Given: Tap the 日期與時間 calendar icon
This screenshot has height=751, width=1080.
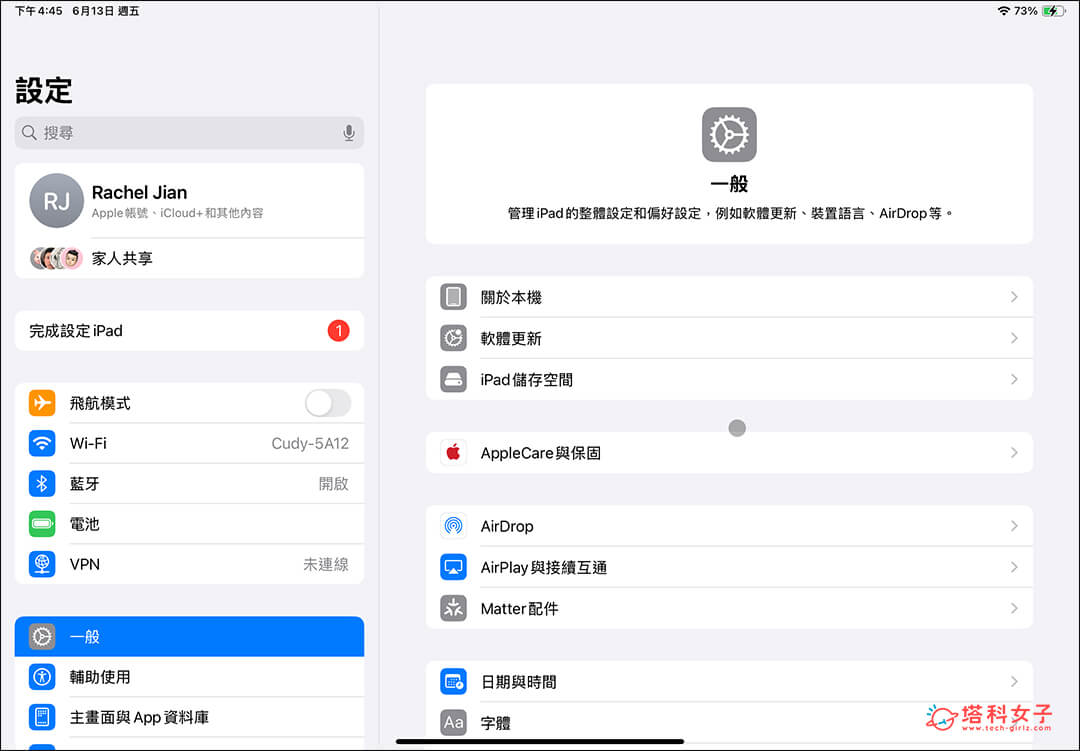Looking at the screenshot, I should tap(453, 681).
